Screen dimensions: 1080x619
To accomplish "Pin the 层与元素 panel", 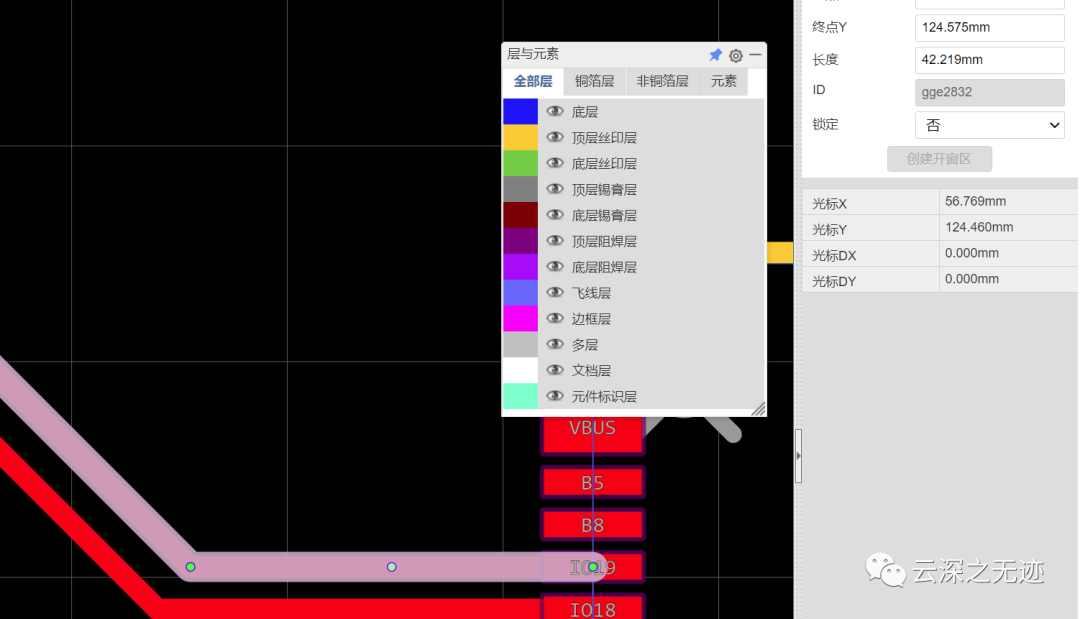I will point(715,55).
